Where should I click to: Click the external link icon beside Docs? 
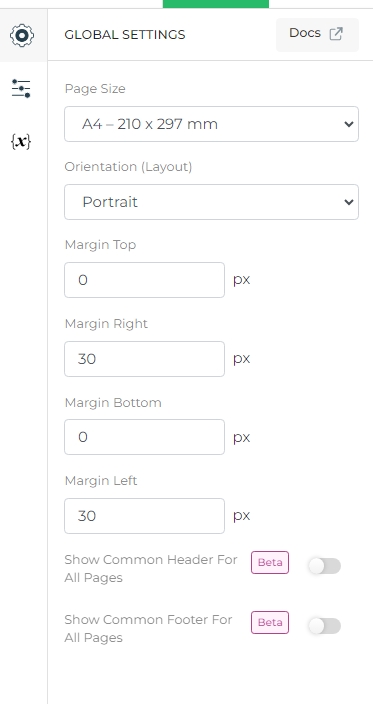[336, 34]
